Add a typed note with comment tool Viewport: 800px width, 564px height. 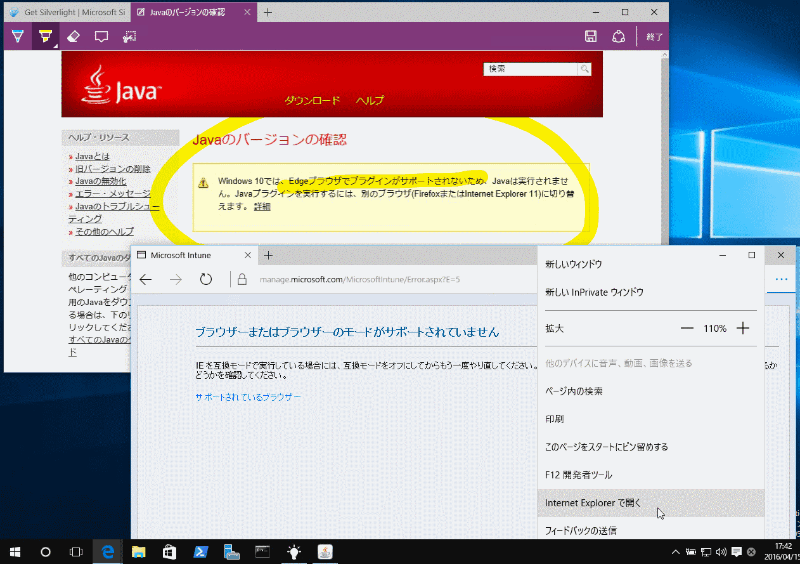pyautogui.click(x=101, y=36)
